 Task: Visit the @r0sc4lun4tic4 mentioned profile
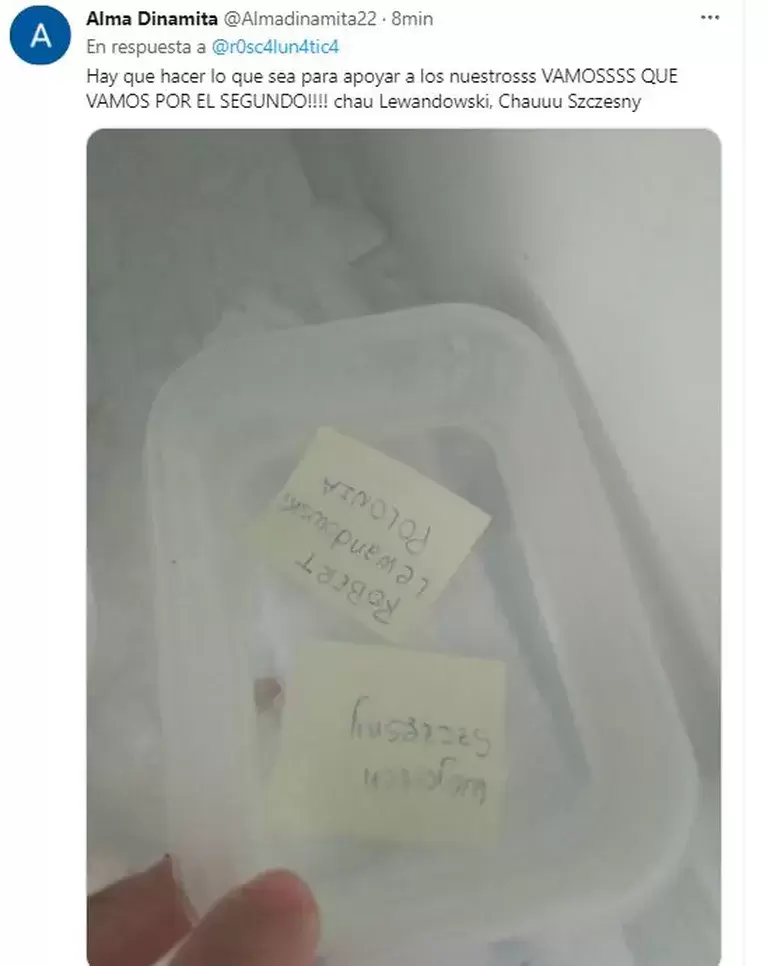coord(275,47)
